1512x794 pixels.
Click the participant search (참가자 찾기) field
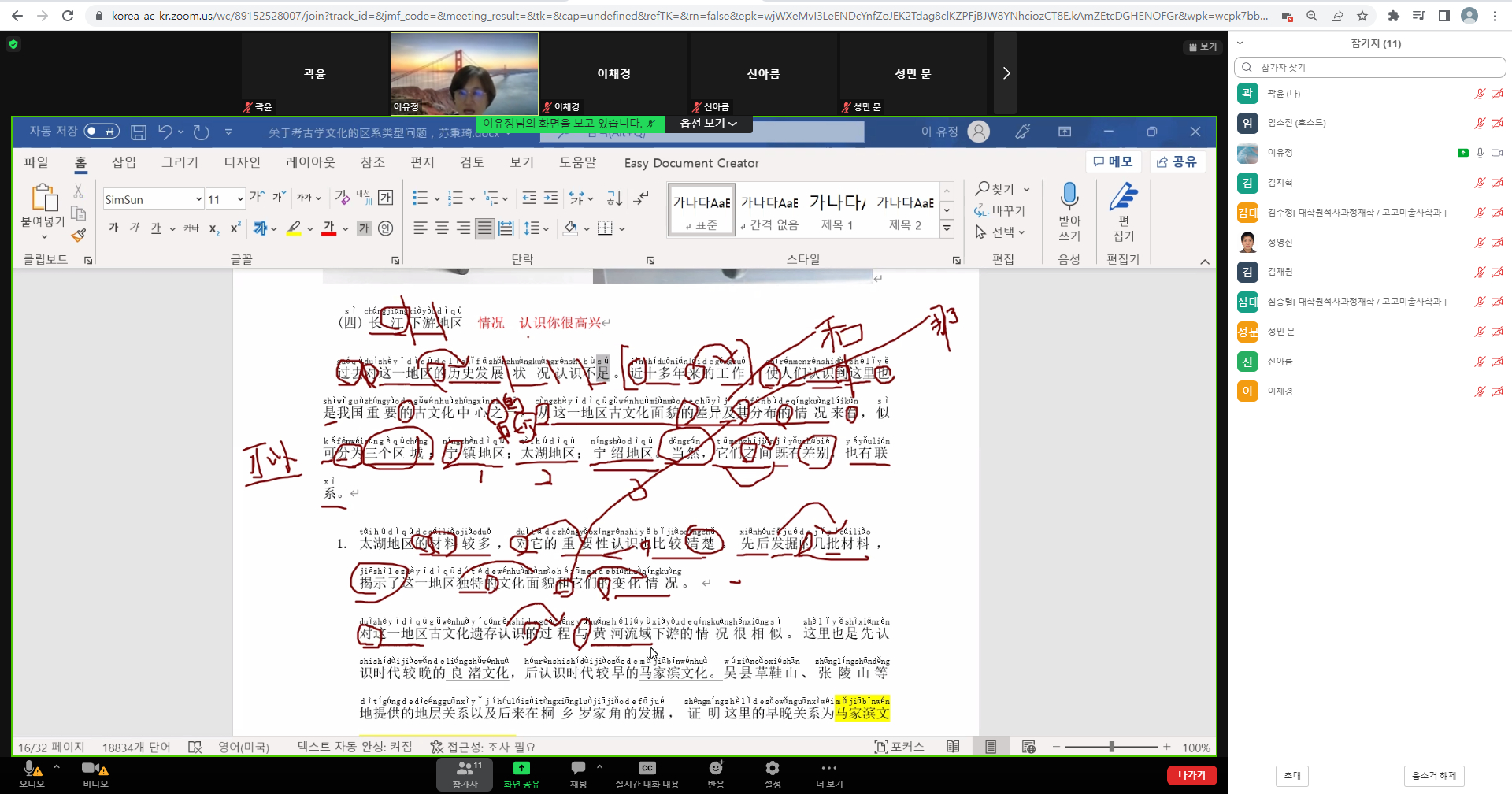pos(1374,68)
